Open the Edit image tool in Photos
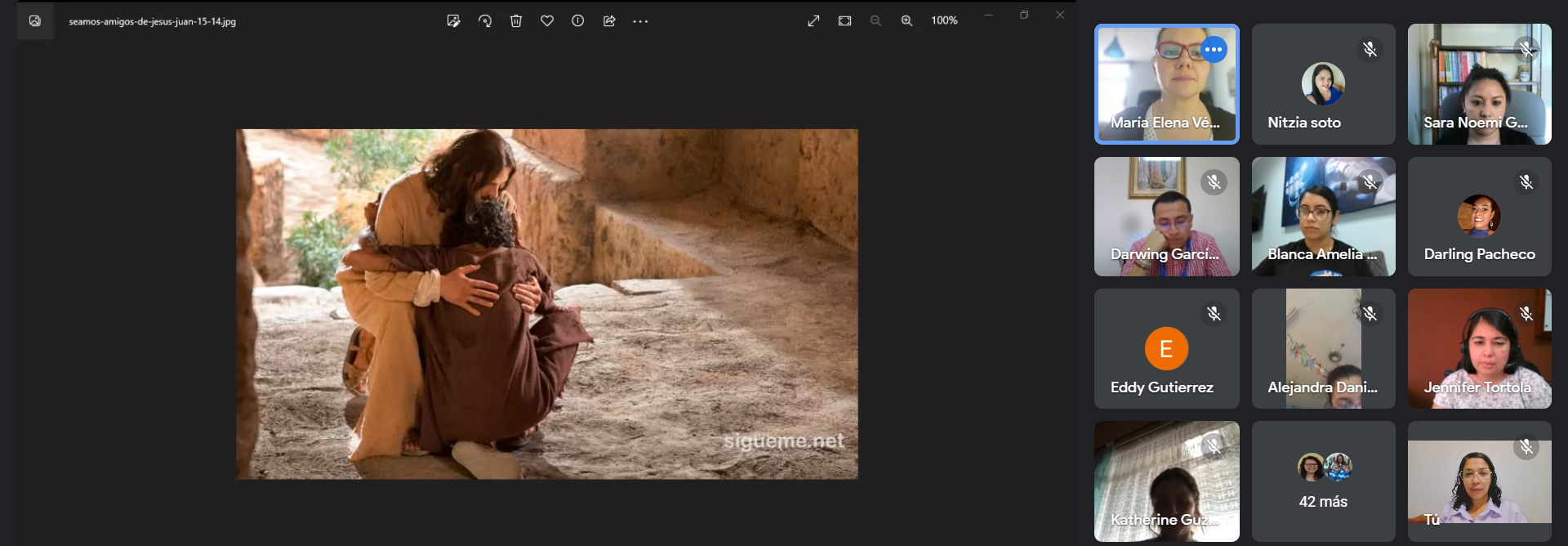Image resolution: width=1568 pixels, height=546 pixels. (x=454, y=21)
